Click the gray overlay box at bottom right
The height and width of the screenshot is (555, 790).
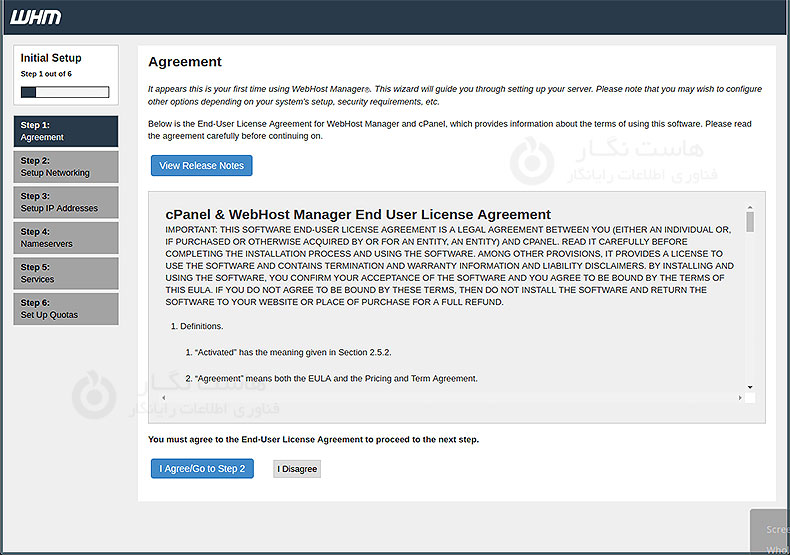pos(770,532)
